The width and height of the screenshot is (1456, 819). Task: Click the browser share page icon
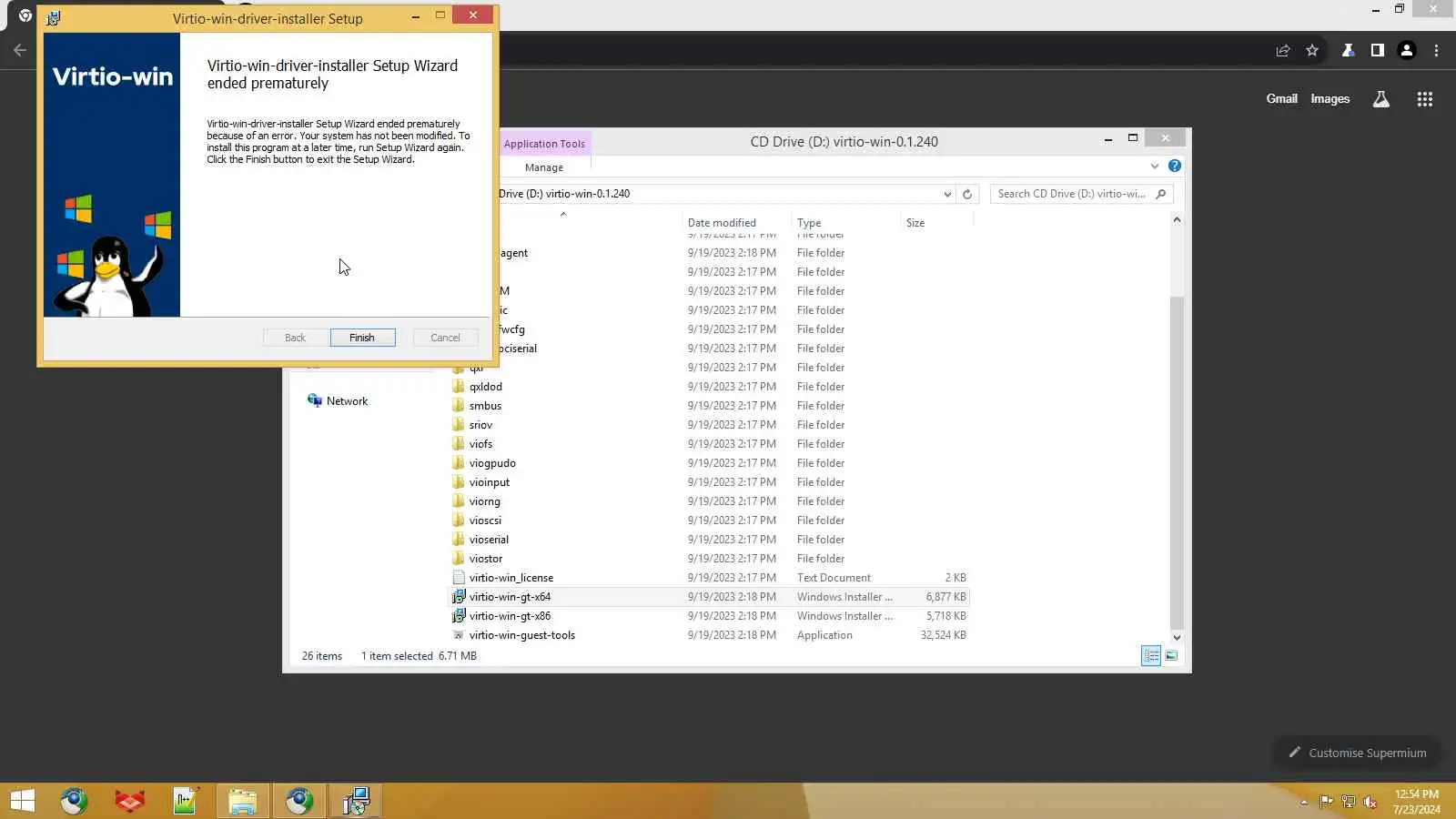pos(1283,51)
